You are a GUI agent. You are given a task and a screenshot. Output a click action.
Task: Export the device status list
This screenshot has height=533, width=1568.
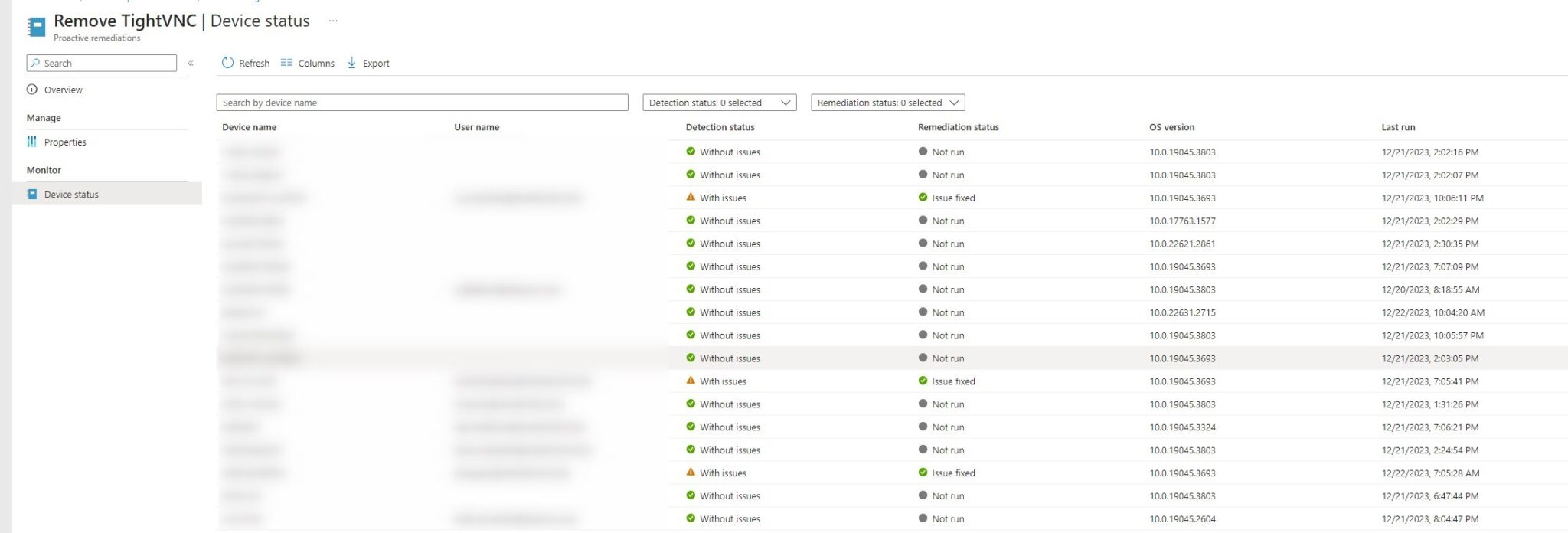point(368,63)
